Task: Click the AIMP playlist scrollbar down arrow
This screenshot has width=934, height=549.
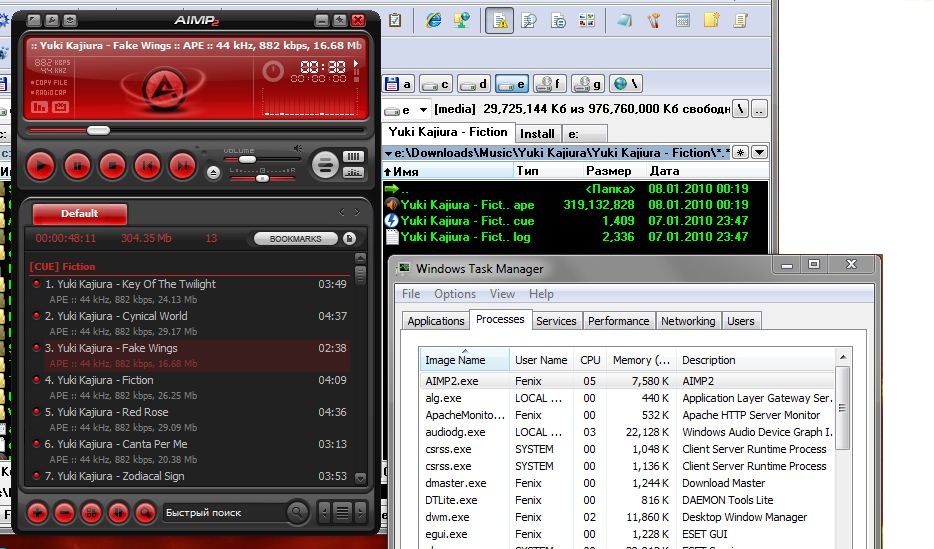Action: (360, 478)
